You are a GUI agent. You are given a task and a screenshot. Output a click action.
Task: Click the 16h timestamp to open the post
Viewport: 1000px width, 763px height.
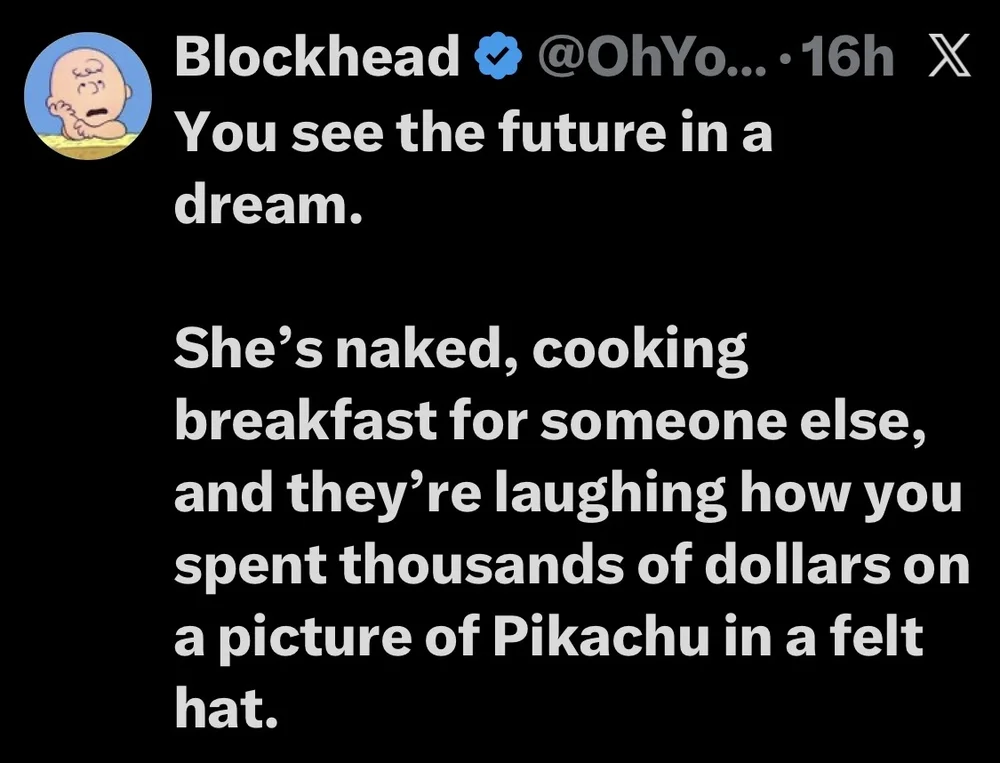click(x=848, y=57)
